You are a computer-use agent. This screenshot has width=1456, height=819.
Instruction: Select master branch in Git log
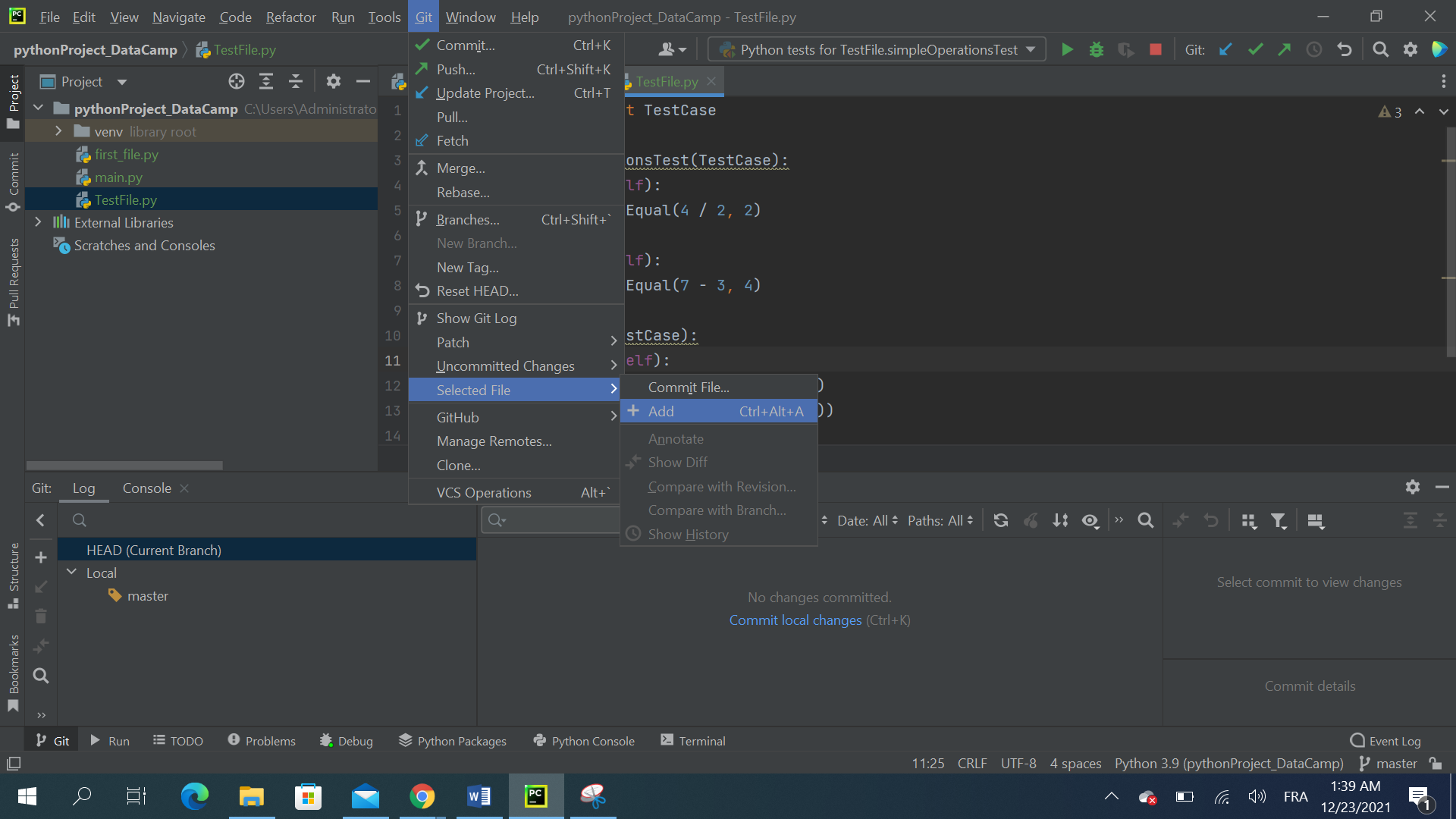coord(148,596)
